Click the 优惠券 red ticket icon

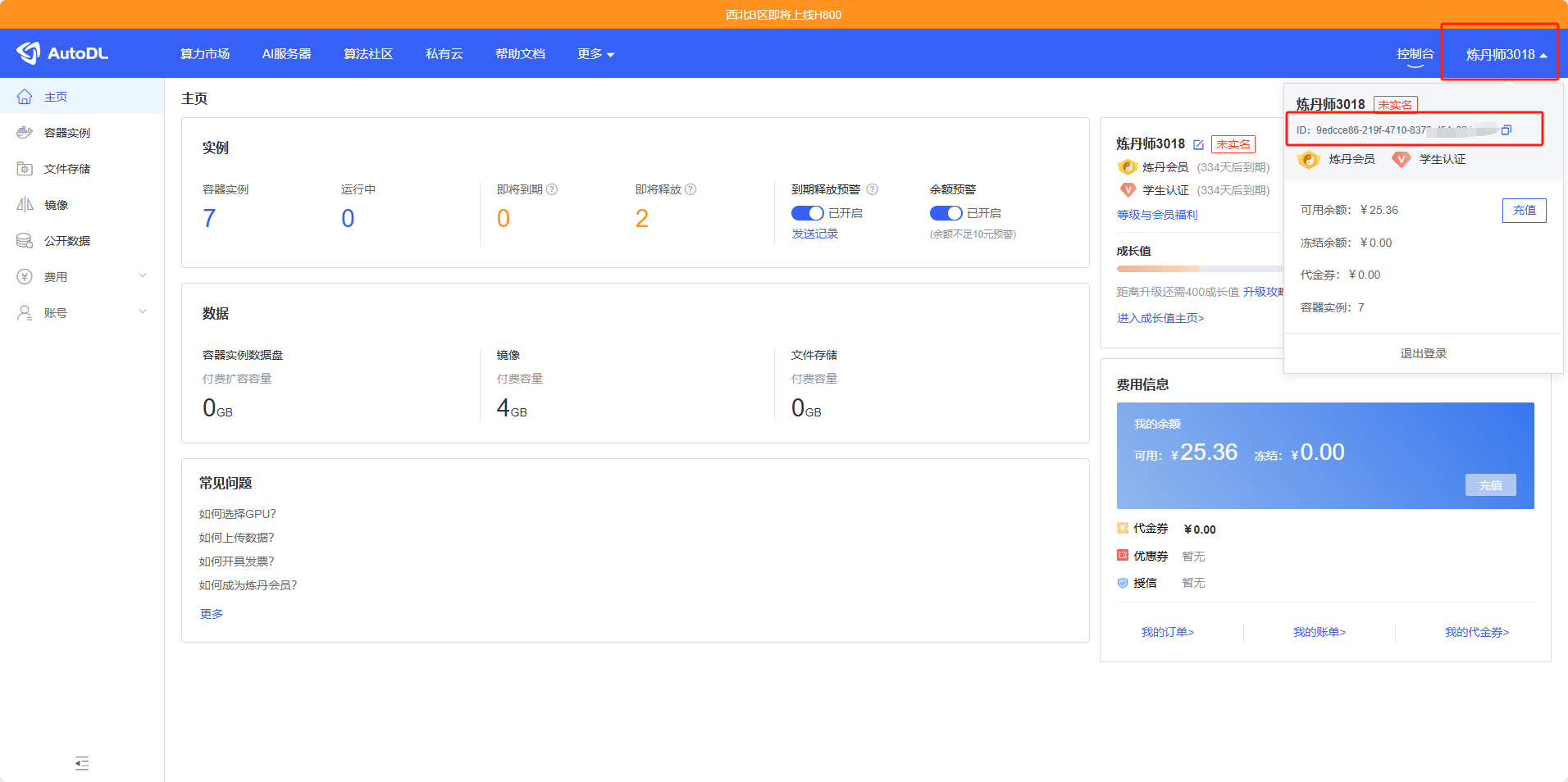coord(1123,555)
